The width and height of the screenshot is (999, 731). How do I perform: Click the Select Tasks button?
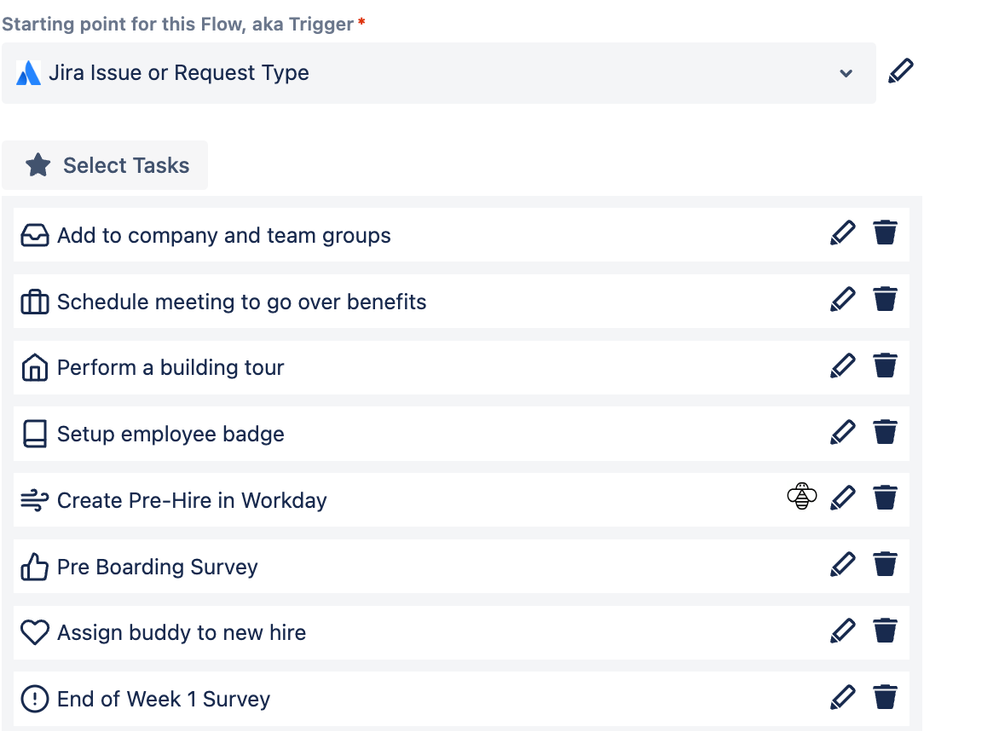coord(105,165)
